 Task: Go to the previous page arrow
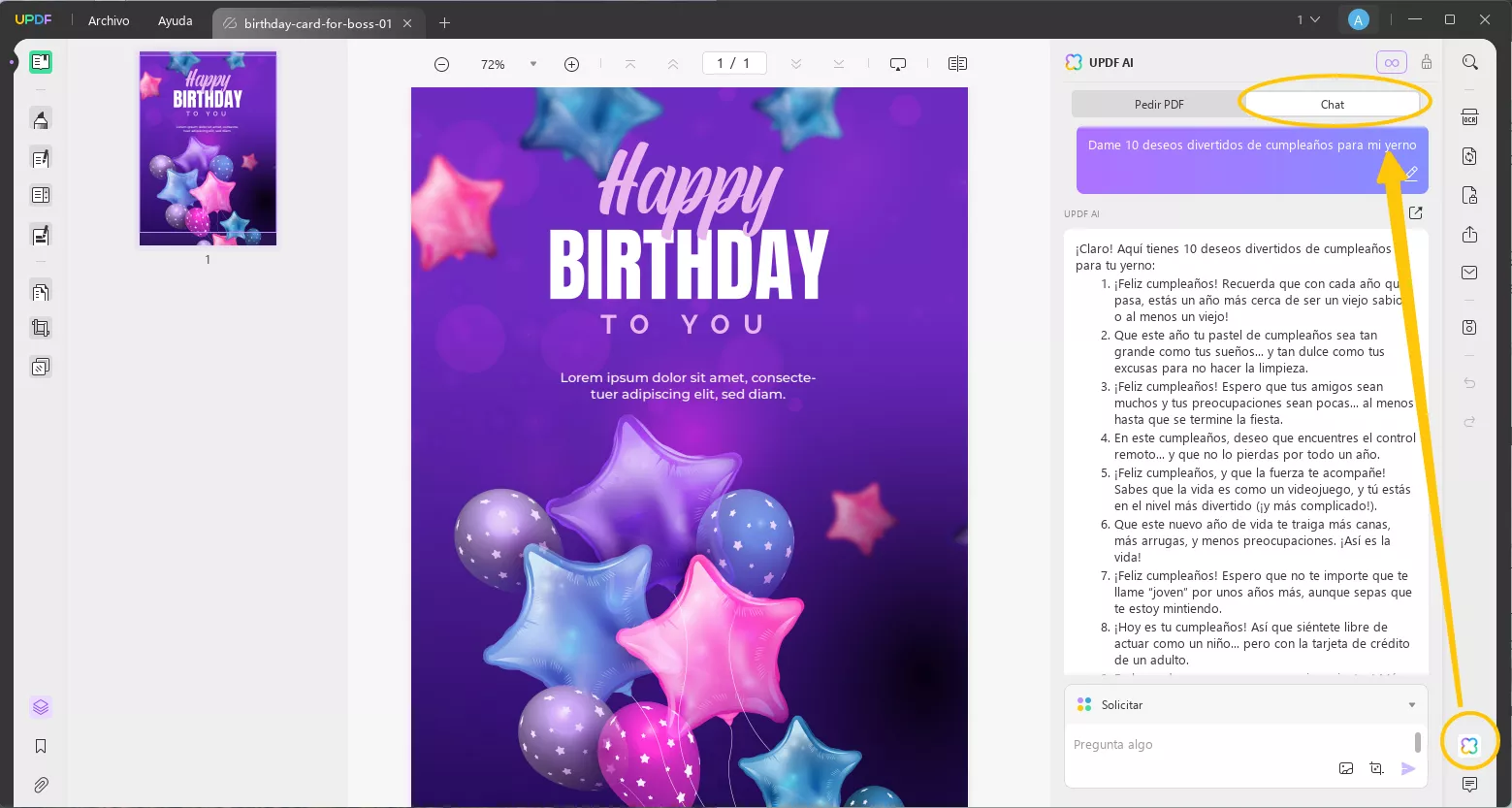pyautogui.click(x=673, y=64)
